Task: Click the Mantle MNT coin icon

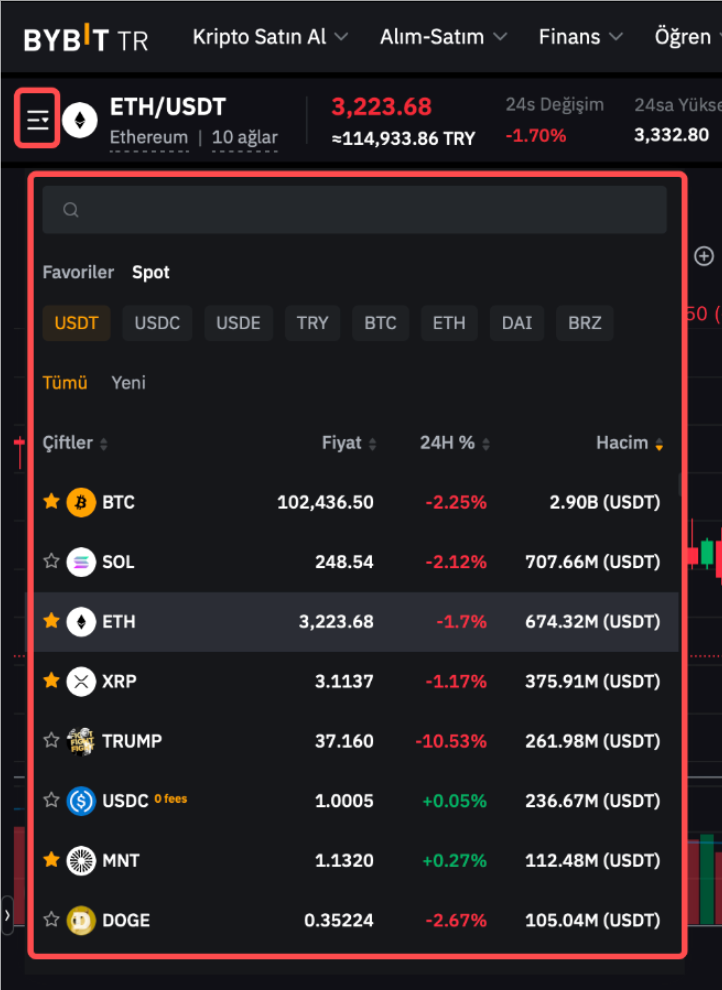Action: pos(81,860)
